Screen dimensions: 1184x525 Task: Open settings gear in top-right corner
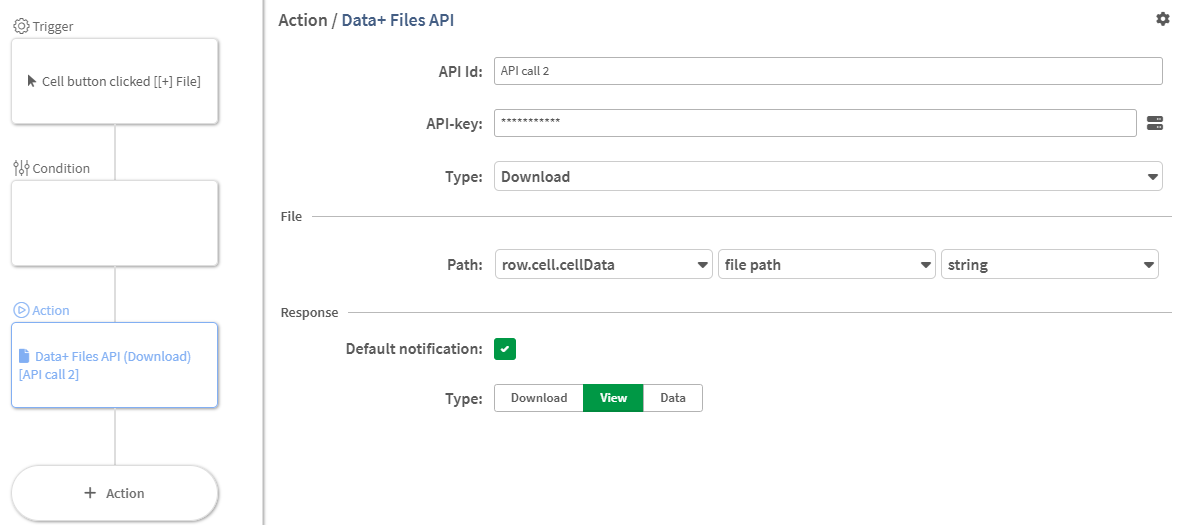tap(1162, 19)
